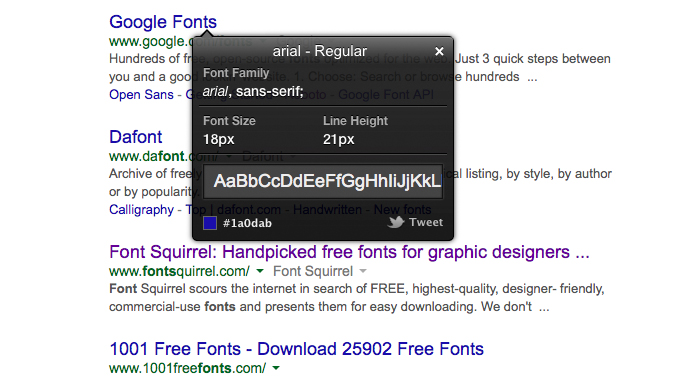Image resolution: width=680 pixels, height=380 pixels.
Task: Open 1001 Free Fonts - Download result
Action: [296, 349]
